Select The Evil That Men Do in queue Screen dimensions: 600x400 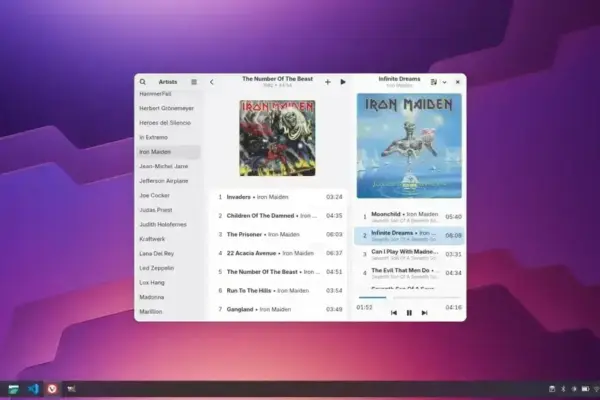point(409,273)
